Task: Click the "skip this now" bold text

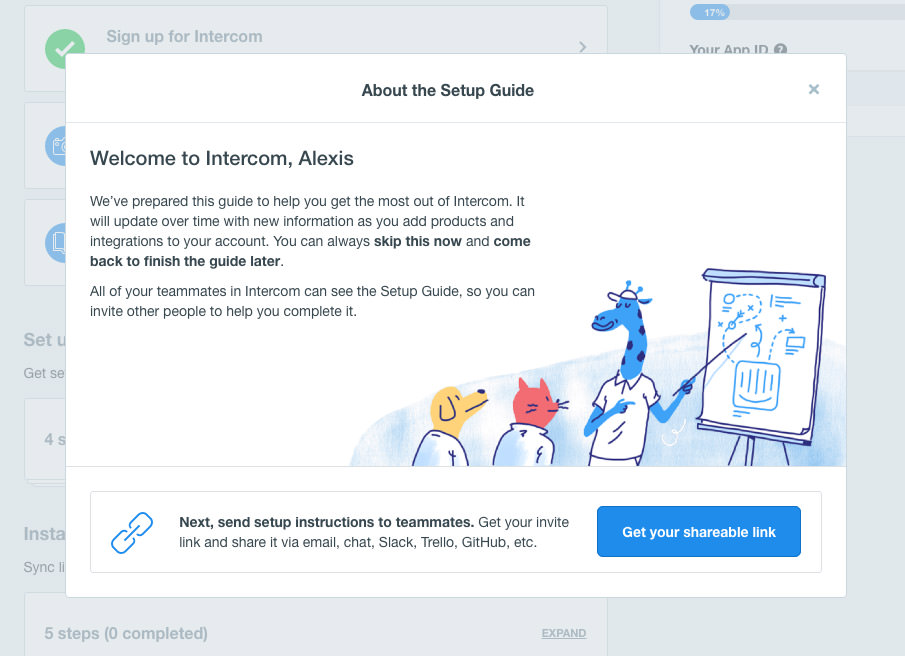Action: tap(417, 241)
